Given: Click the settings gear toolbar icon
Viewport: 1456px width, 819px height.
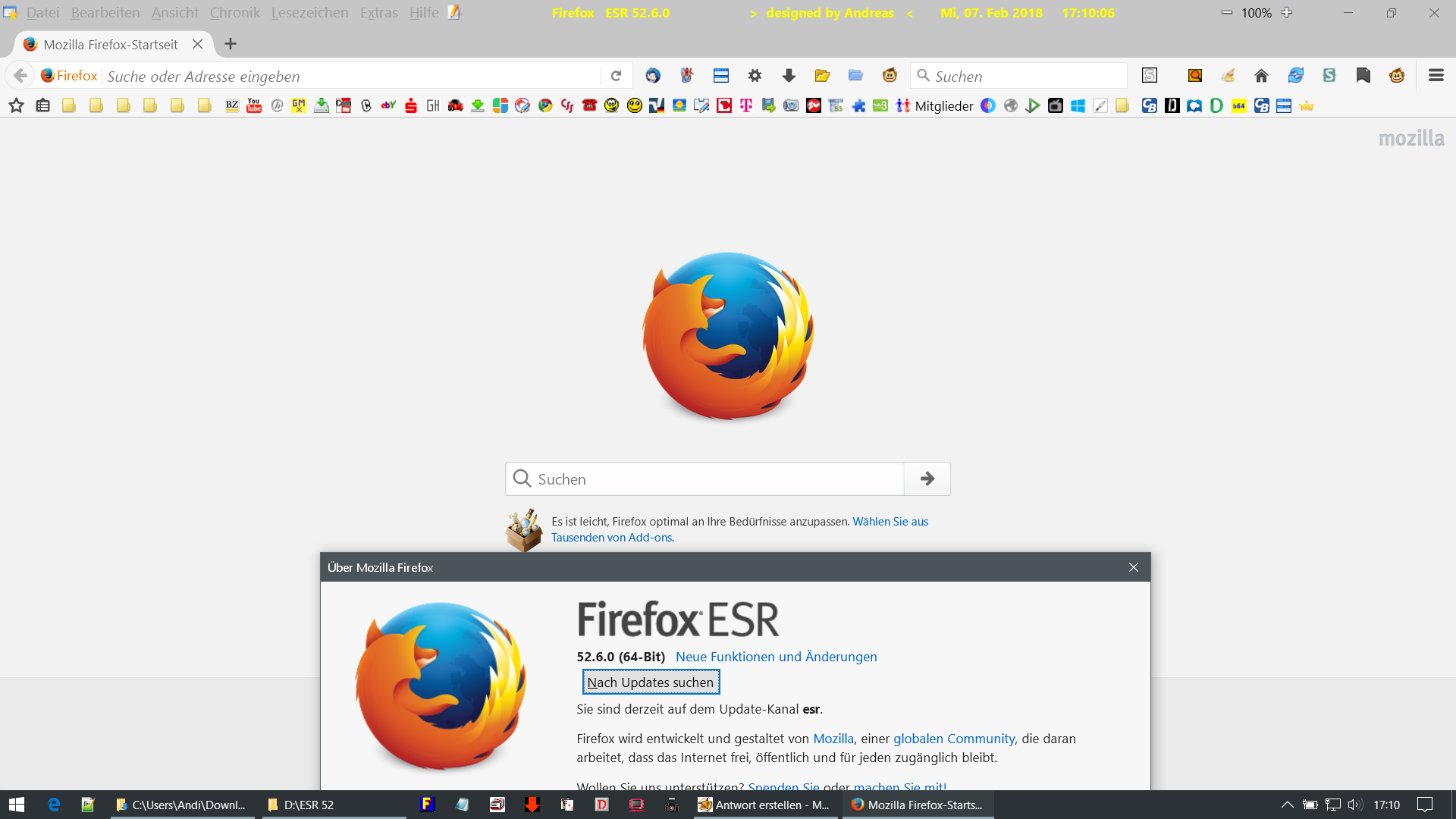Looking at the screenshot, I should (x=755, y=76).
